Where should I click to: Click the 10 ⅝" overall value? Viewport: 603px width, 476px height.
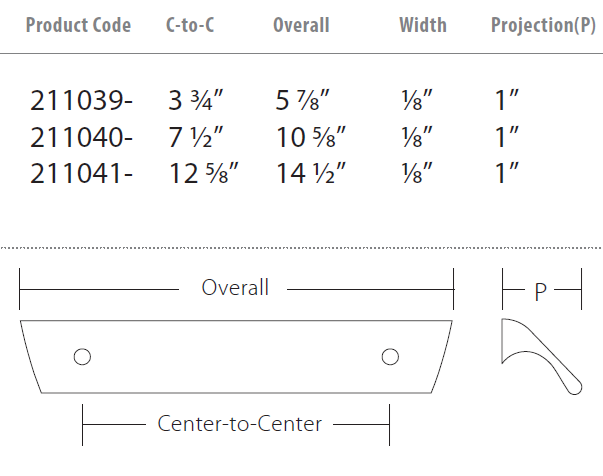pos(312,136)
